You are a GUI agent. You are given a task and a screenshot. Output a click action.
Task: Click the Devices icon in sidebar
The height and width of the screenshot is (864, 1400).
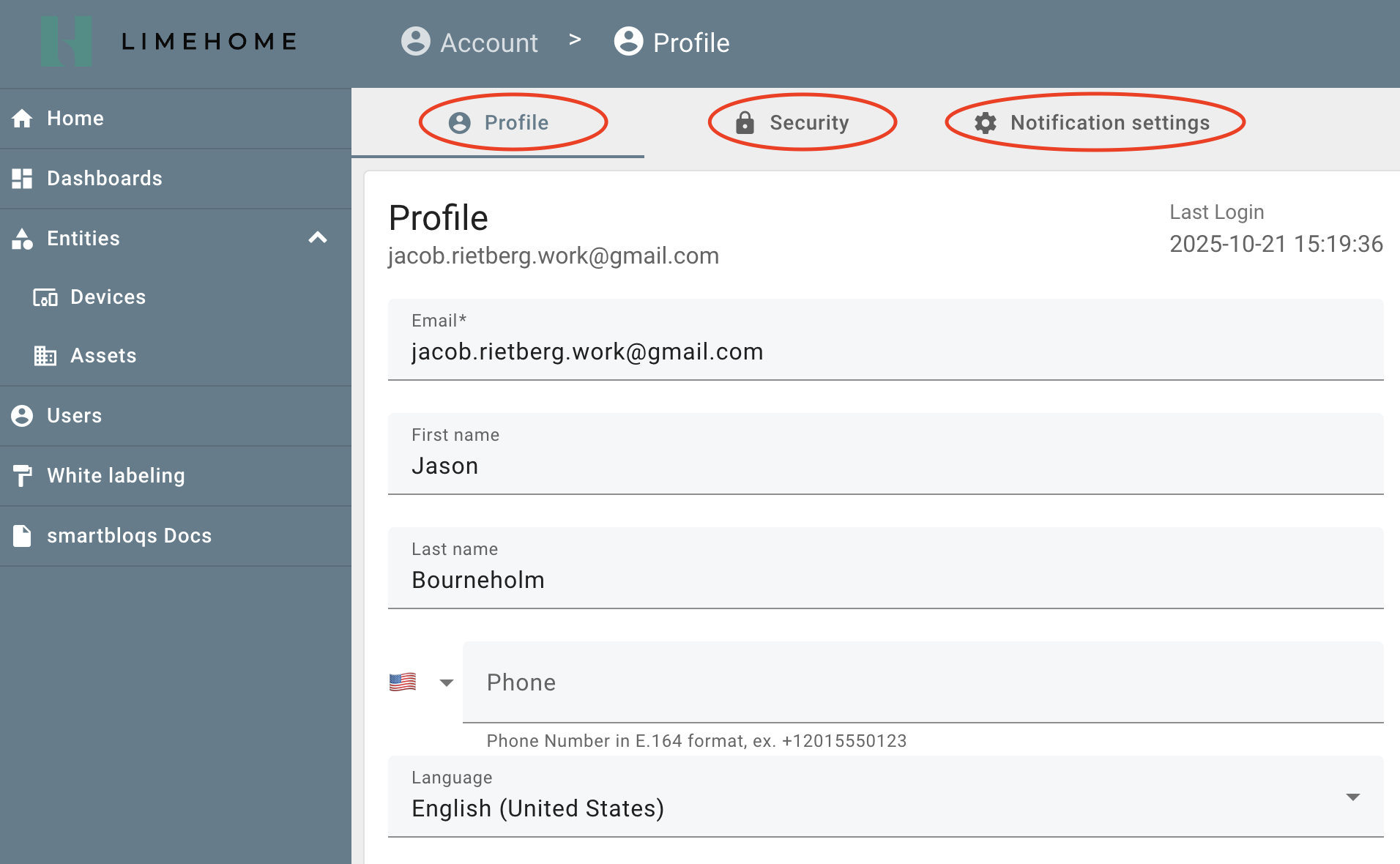click(x=45, y=297)
